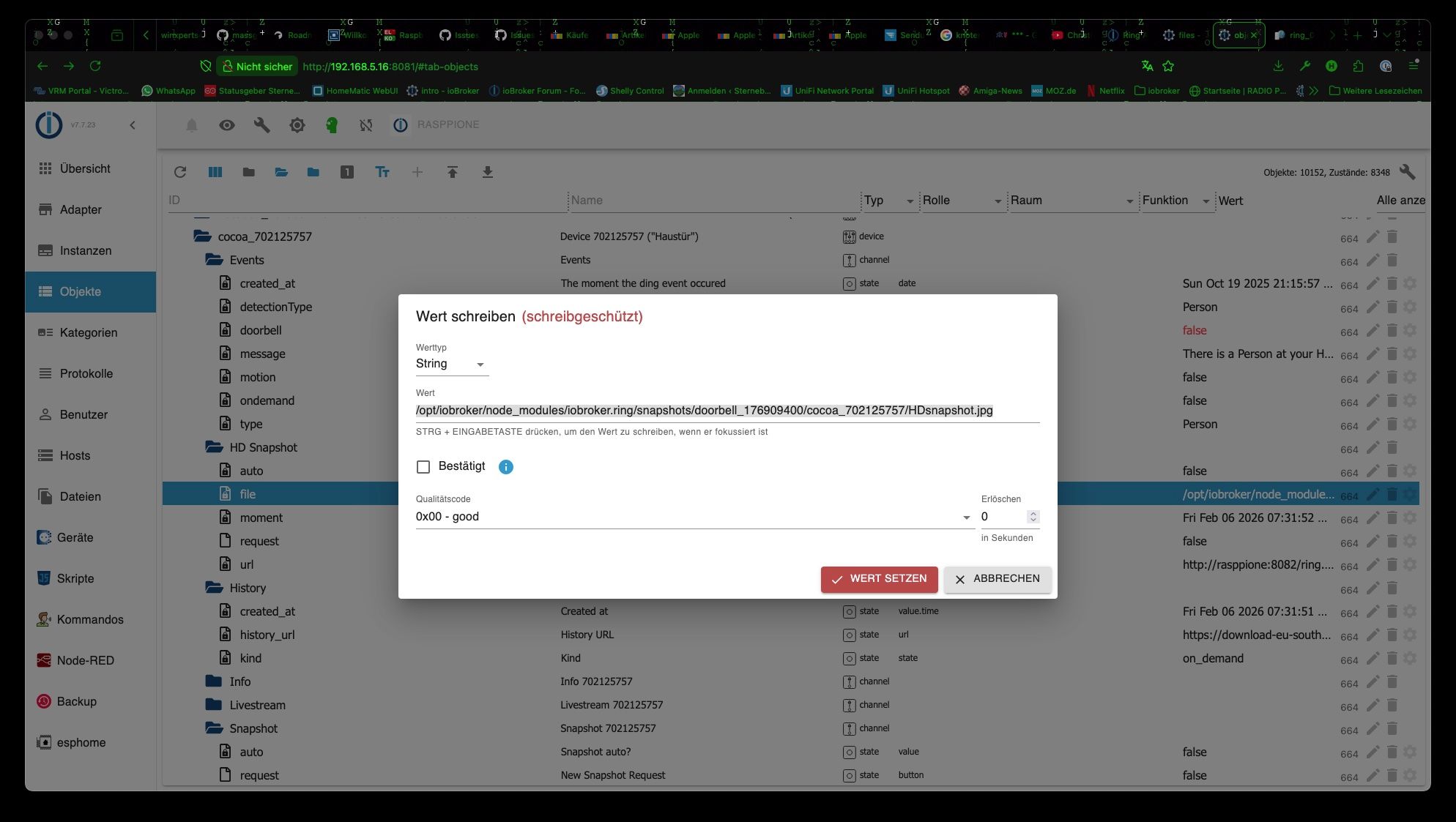The image size is (1456, 822).
Task: Click the refresh objects tree icon
Action: pos(180,172)
